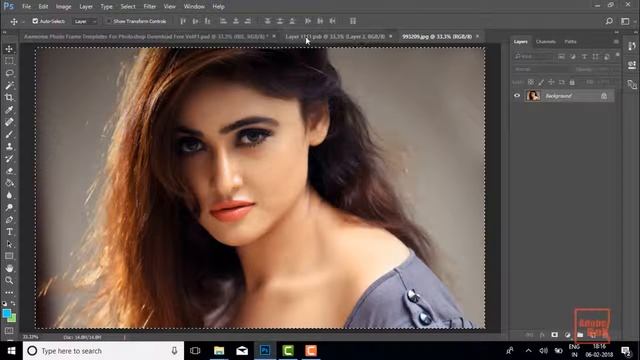Open the status bar info arrow
The image size is (640, 360).
pyautogui.click(x=124, y=337)
